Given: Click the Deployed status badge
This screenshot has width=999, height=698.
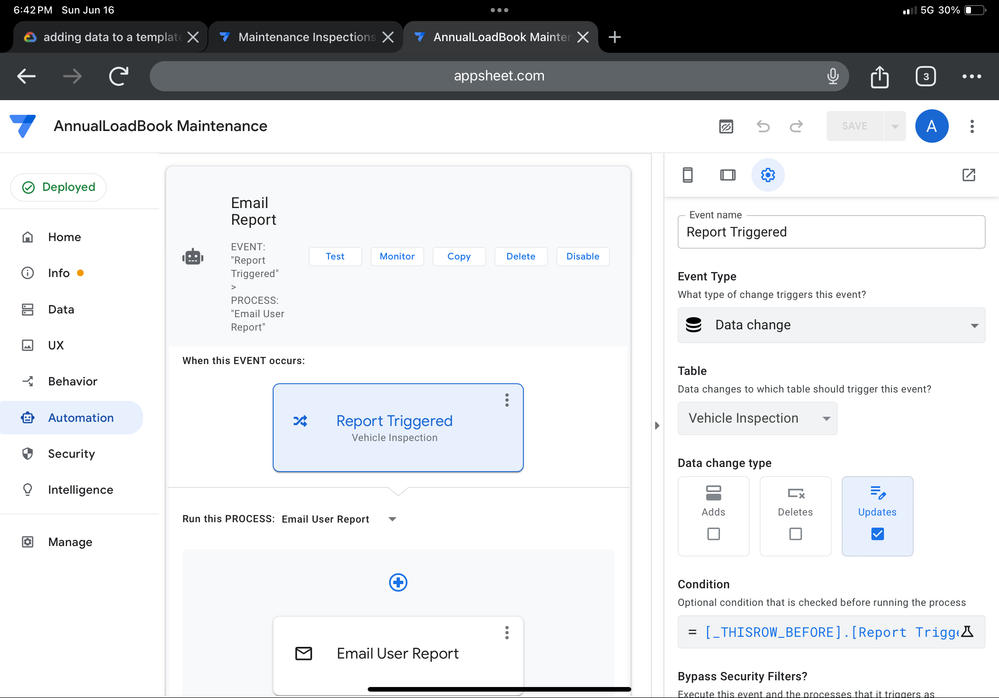Looking at the screenshot, I should [59, 187].
